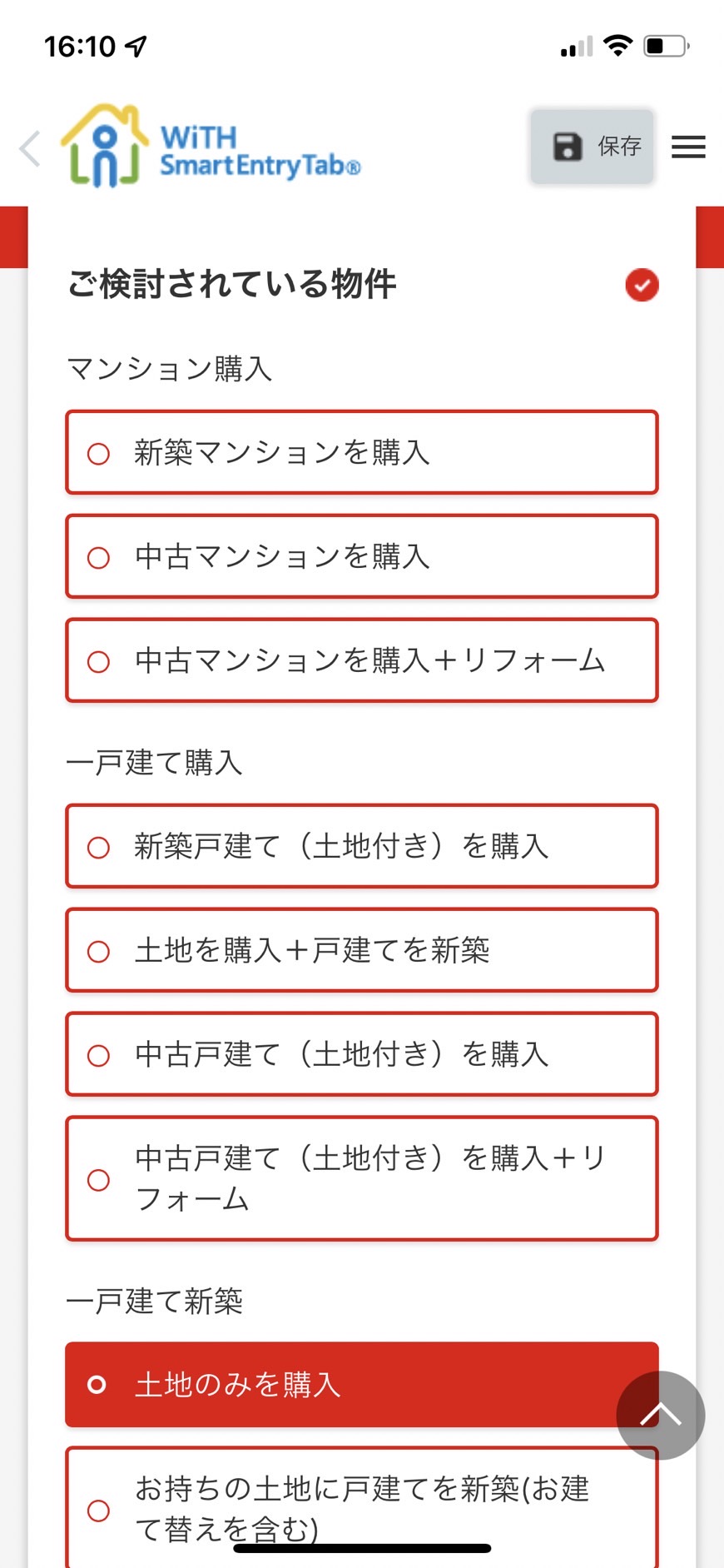Select 中古マンションを購入 option

[x=362, y=556]
